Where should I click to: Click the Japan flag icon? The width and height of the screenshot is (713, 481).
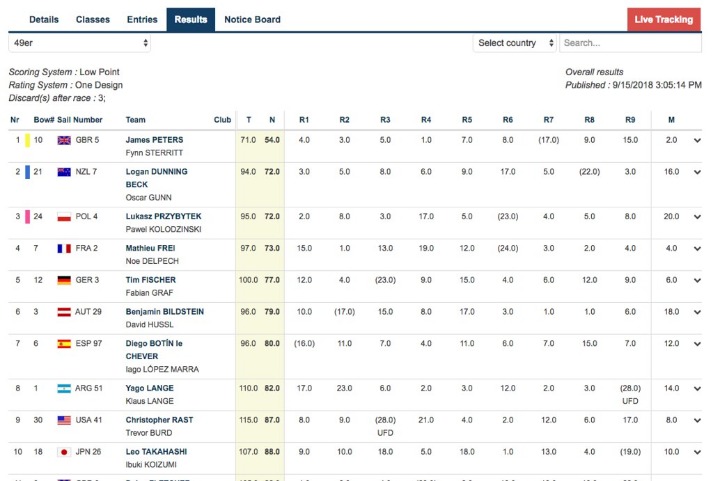[65, 452]
